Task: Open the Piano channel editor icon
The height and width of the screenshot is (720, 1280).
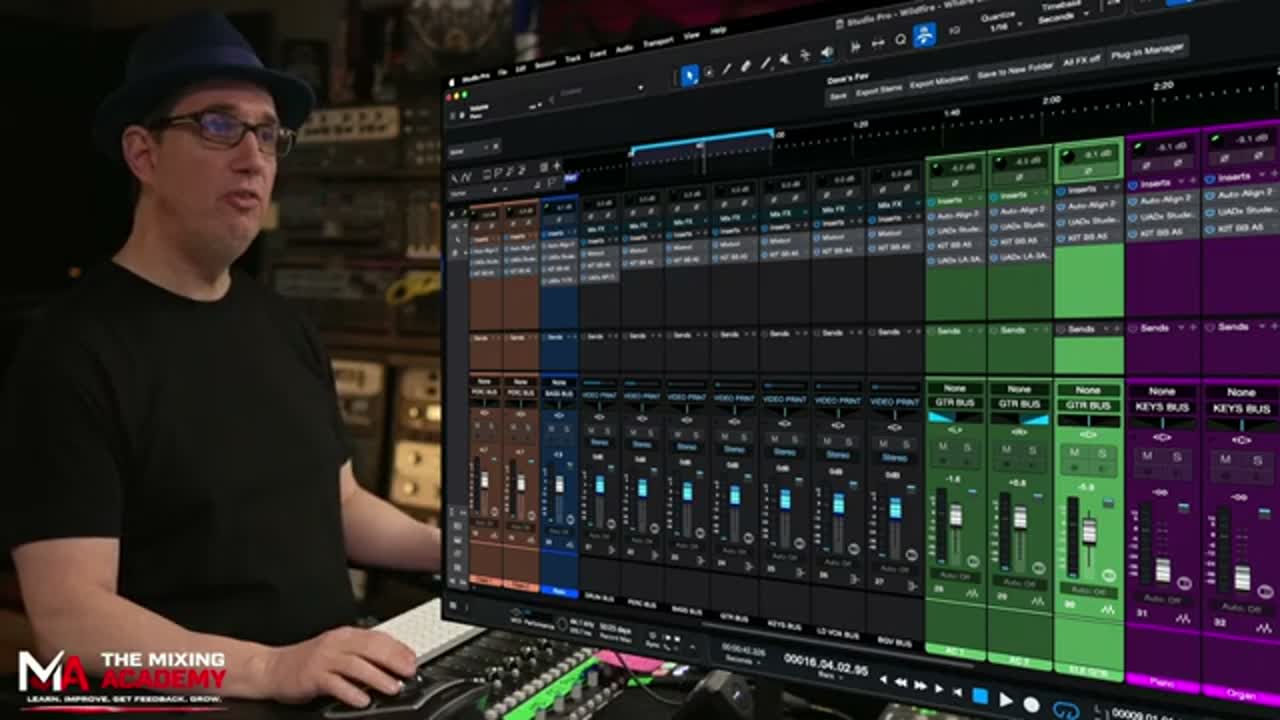Action: tap(1184, 620)
